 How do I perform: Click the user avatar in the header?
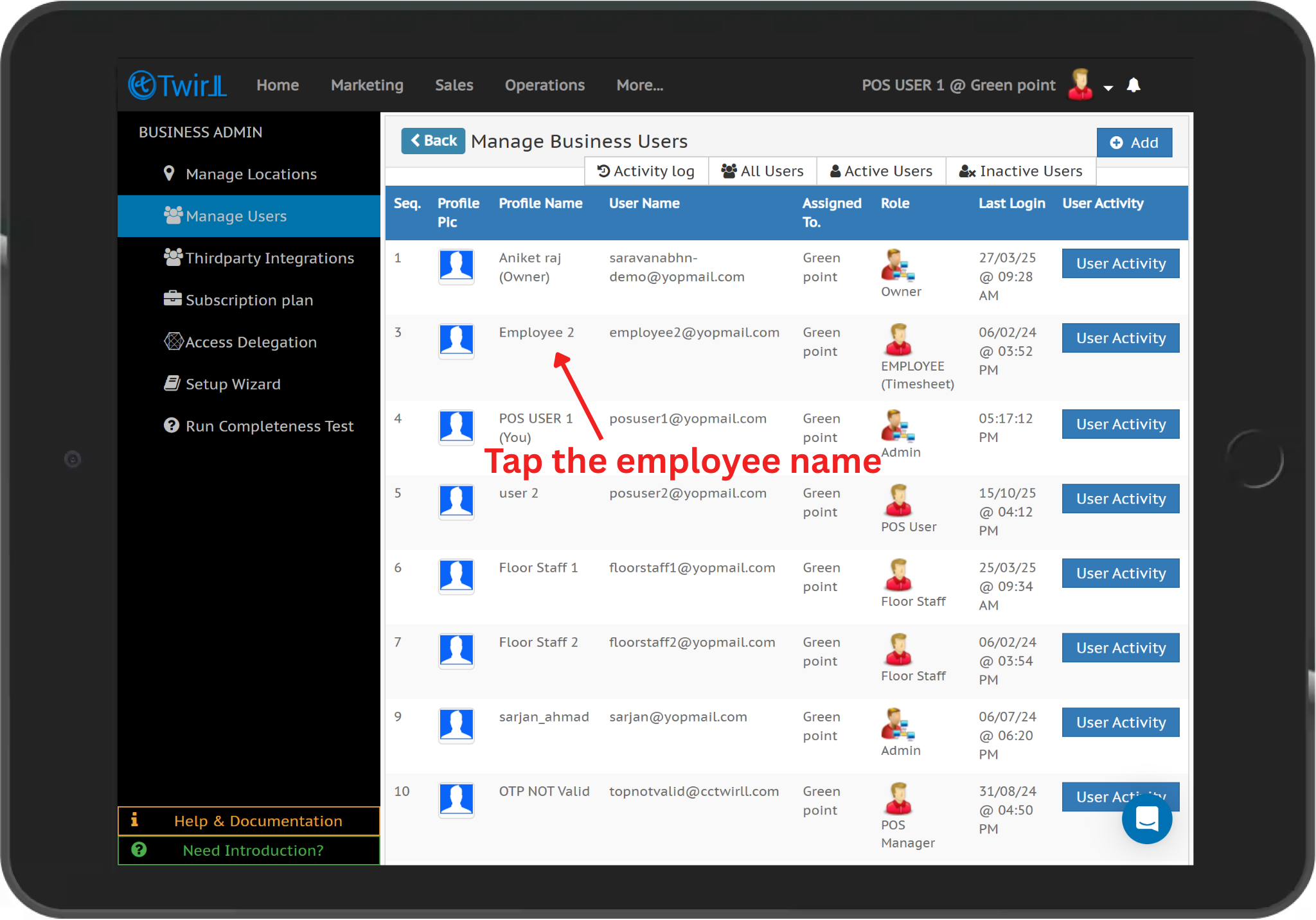[1080, 85]
